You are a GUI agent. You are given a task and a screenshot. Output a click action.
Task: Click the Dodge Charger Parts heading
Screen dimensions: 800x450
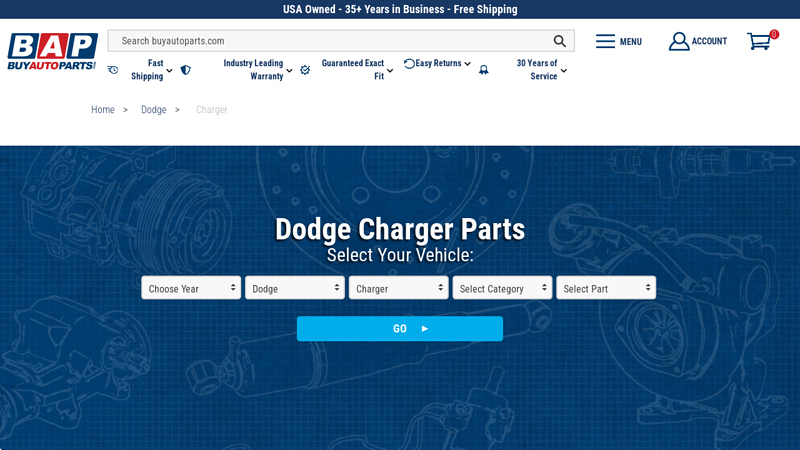coord(400,229)
